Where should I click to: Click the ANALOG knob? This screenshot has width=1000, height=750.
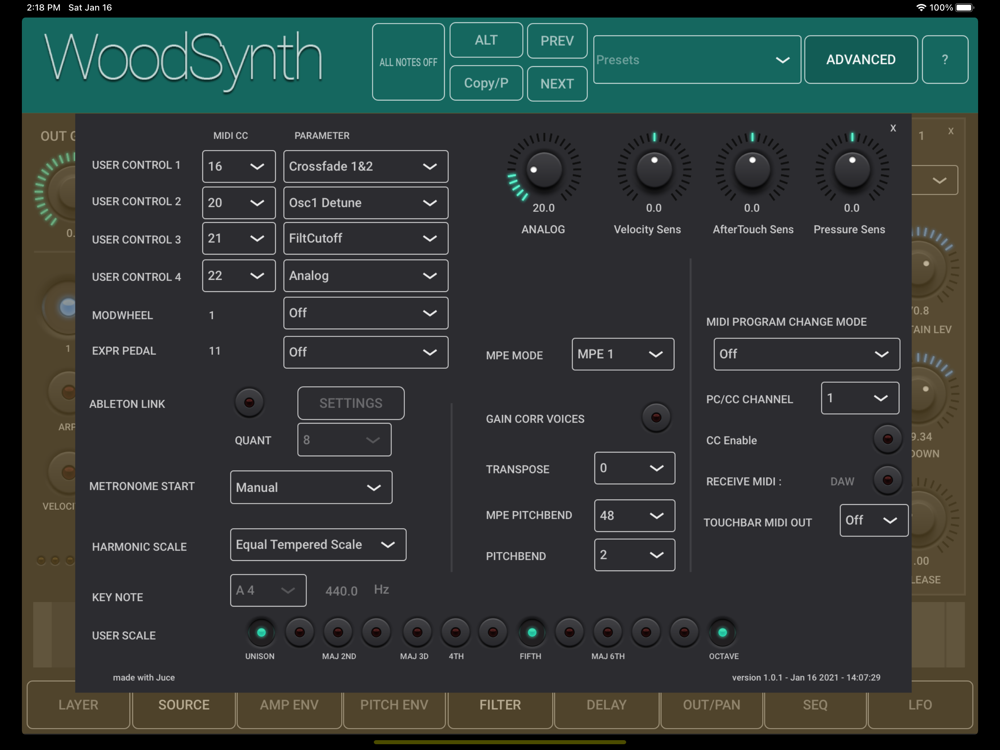[543, 169]
